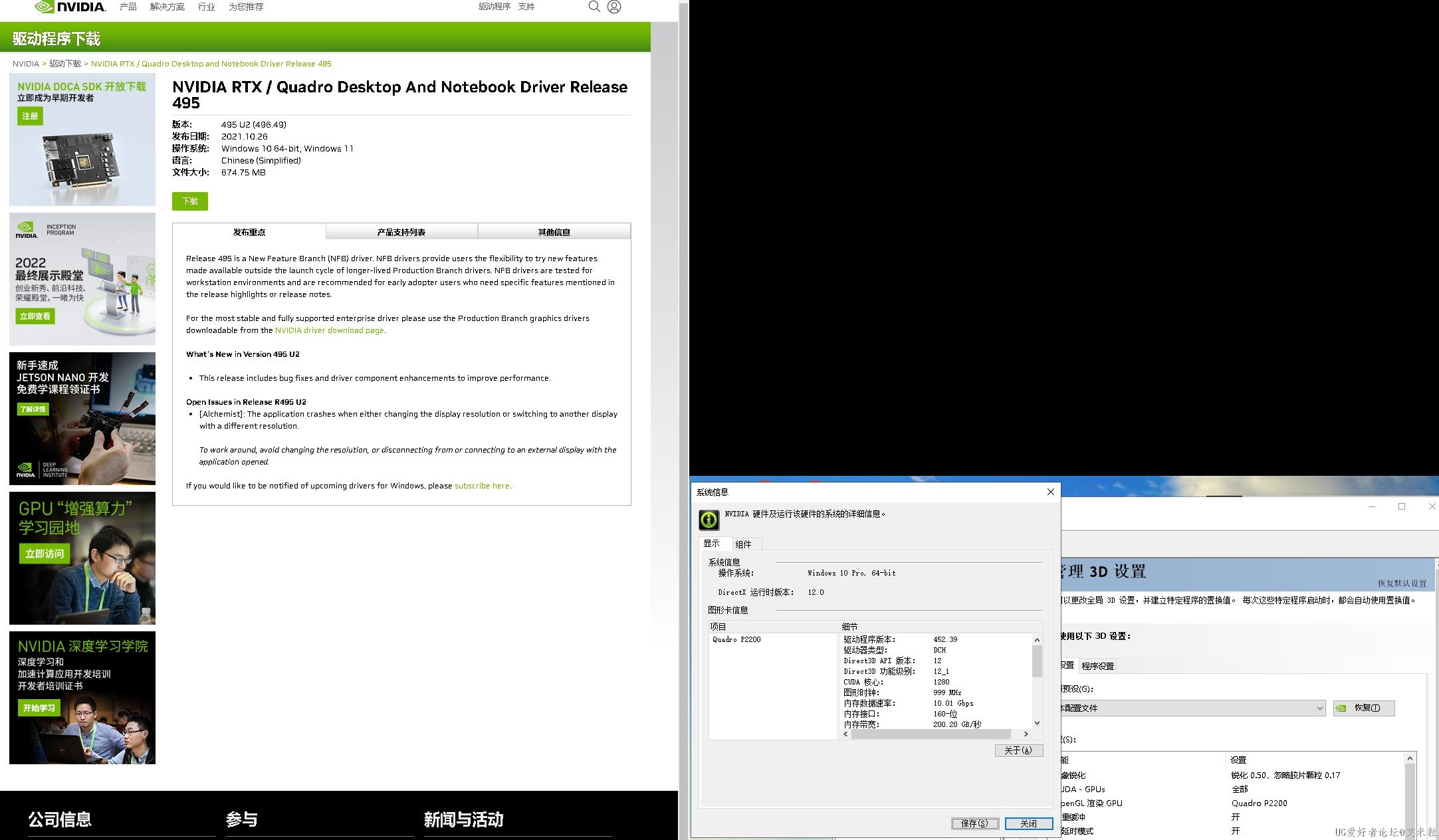Click 驱动下载 breadcrumb link

pyautogui.click(x=65, y=64)
